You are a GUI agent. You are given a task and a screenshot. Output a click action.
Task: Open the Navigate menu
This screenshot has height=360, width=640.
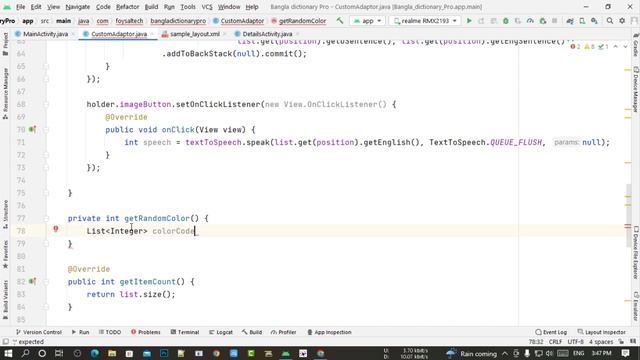(x=78, y=7)
